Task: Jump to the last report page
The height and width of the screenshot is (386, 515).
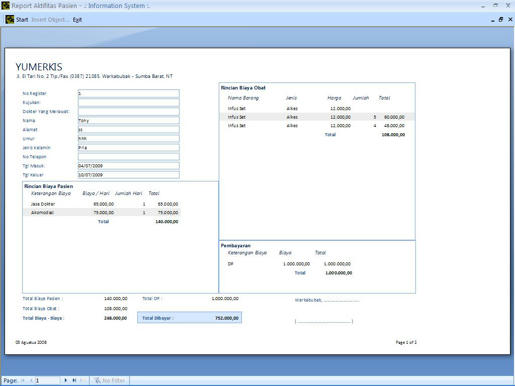Action: (x=74, y=380)
